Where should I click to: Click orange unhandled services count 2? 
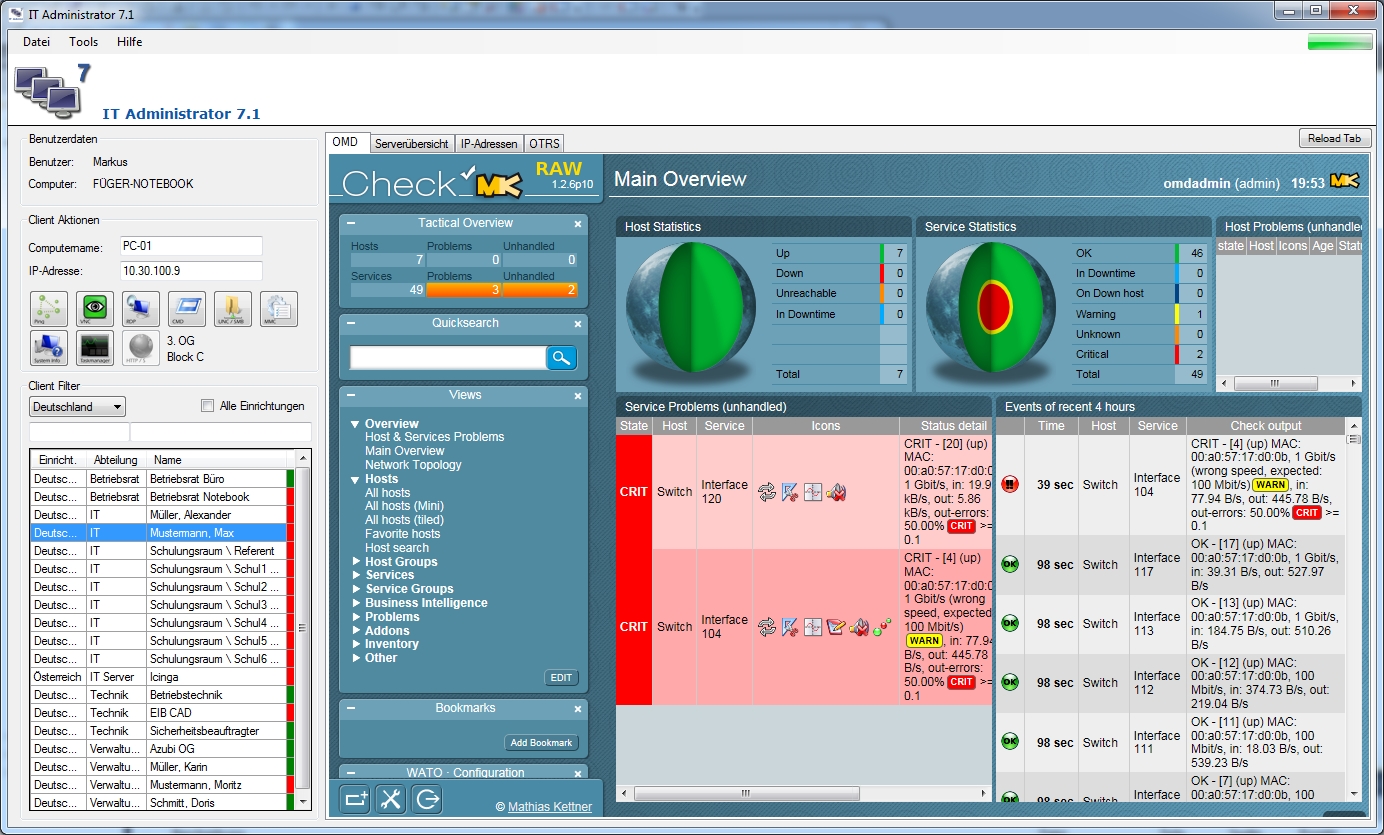coord(540,290)
